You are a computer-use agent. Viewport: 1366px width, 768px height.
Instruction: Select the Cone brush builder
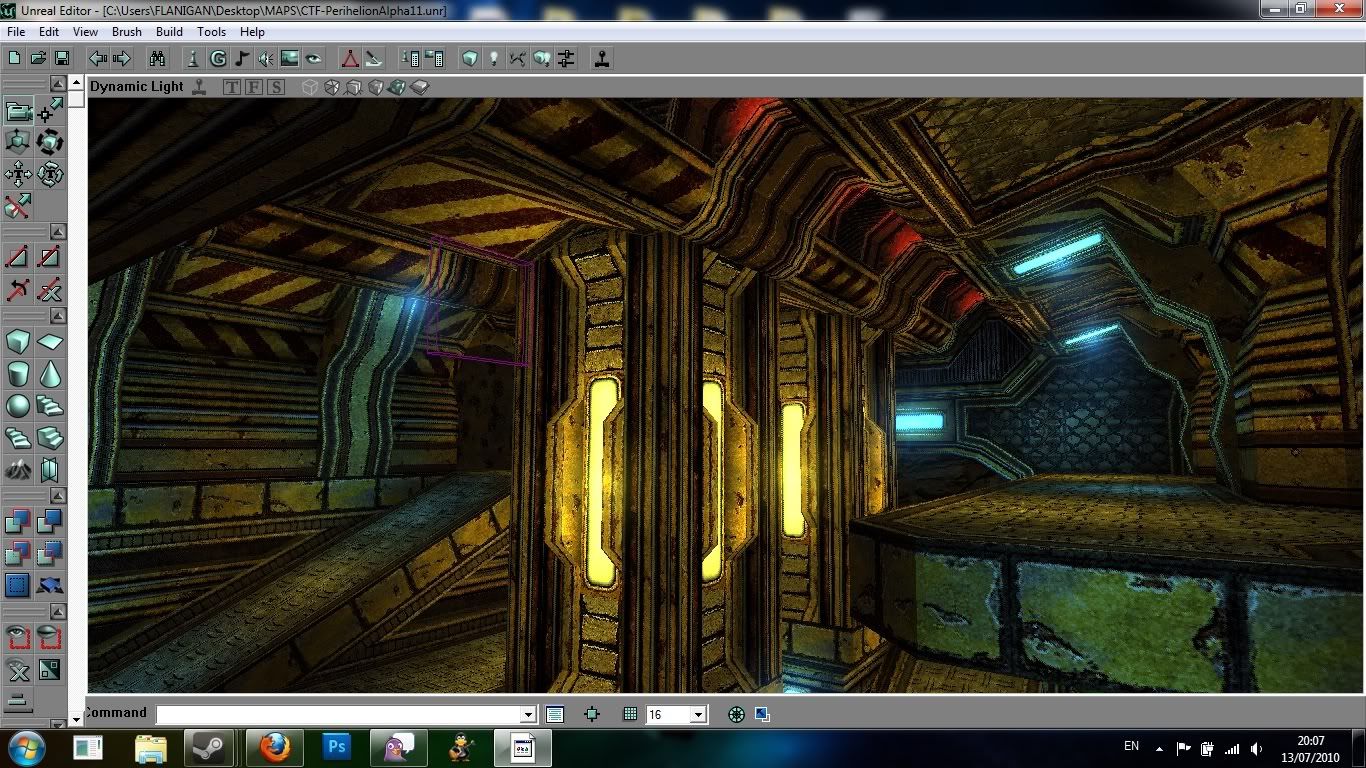(x=49, y=374)
